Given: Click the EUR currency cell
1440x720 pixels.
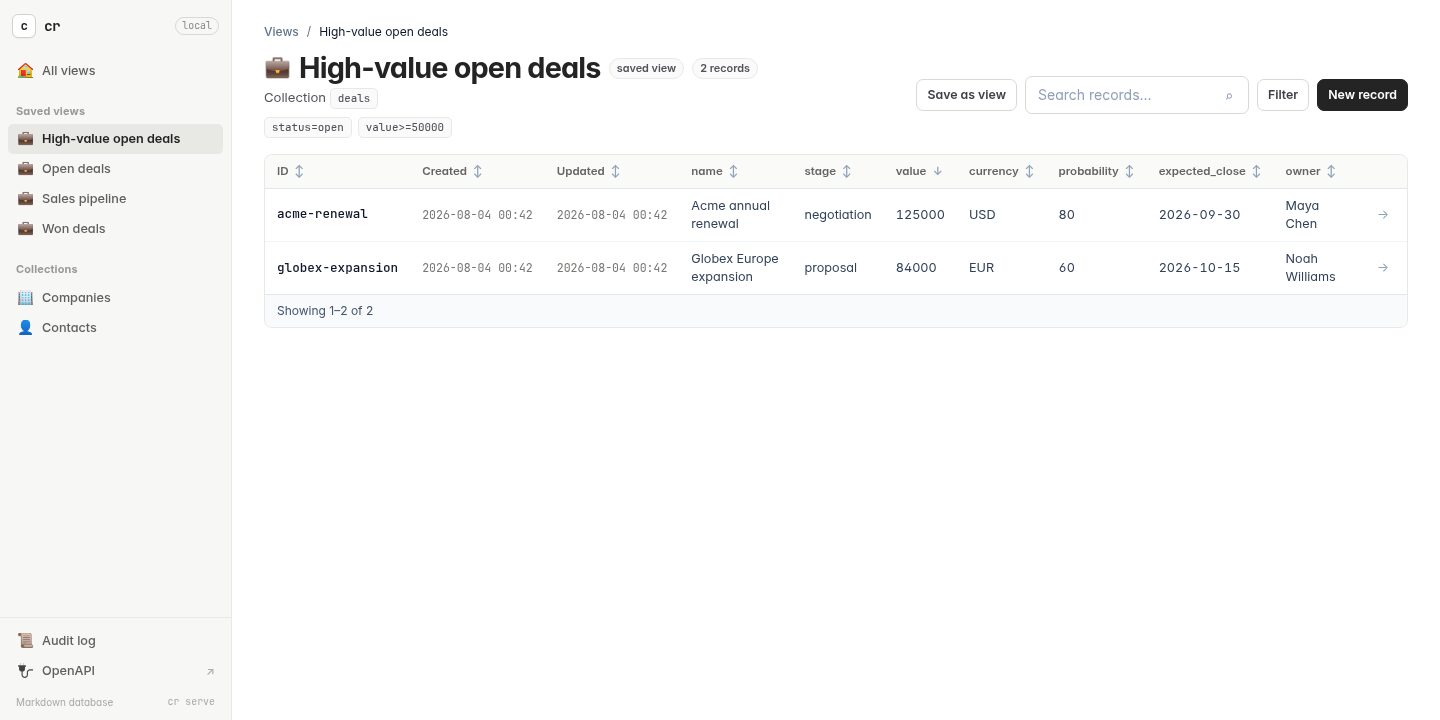Looking at the screenshot, I should [x=981, y=268].
